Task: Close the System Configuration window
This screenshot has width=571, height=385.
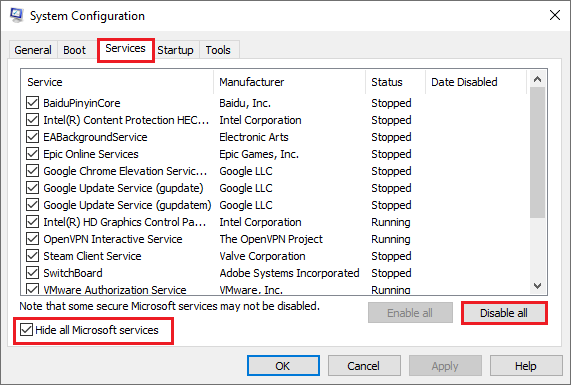Action: [555, 15]
